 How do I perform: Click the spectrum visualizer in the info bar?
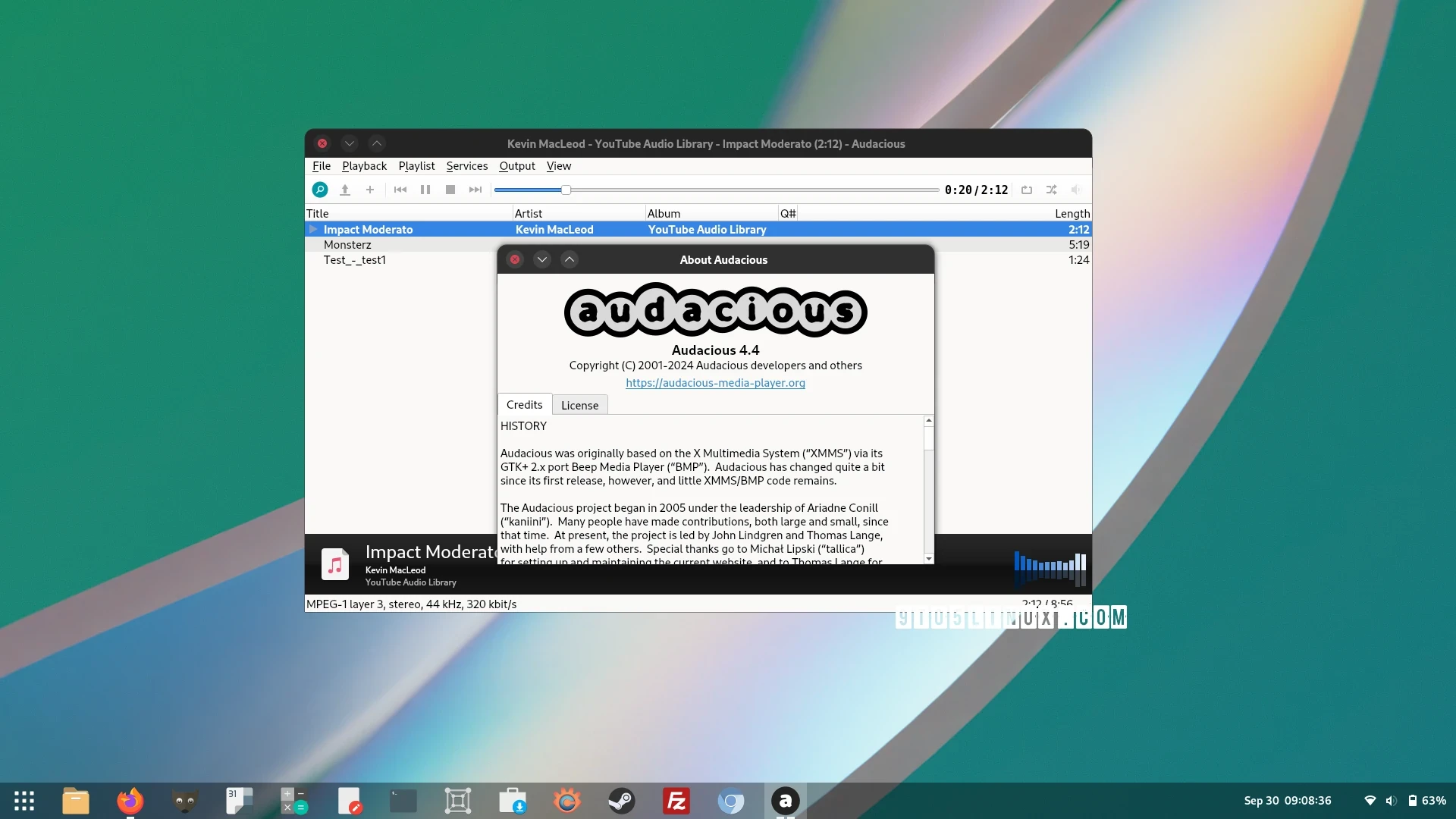(1050, 570)
